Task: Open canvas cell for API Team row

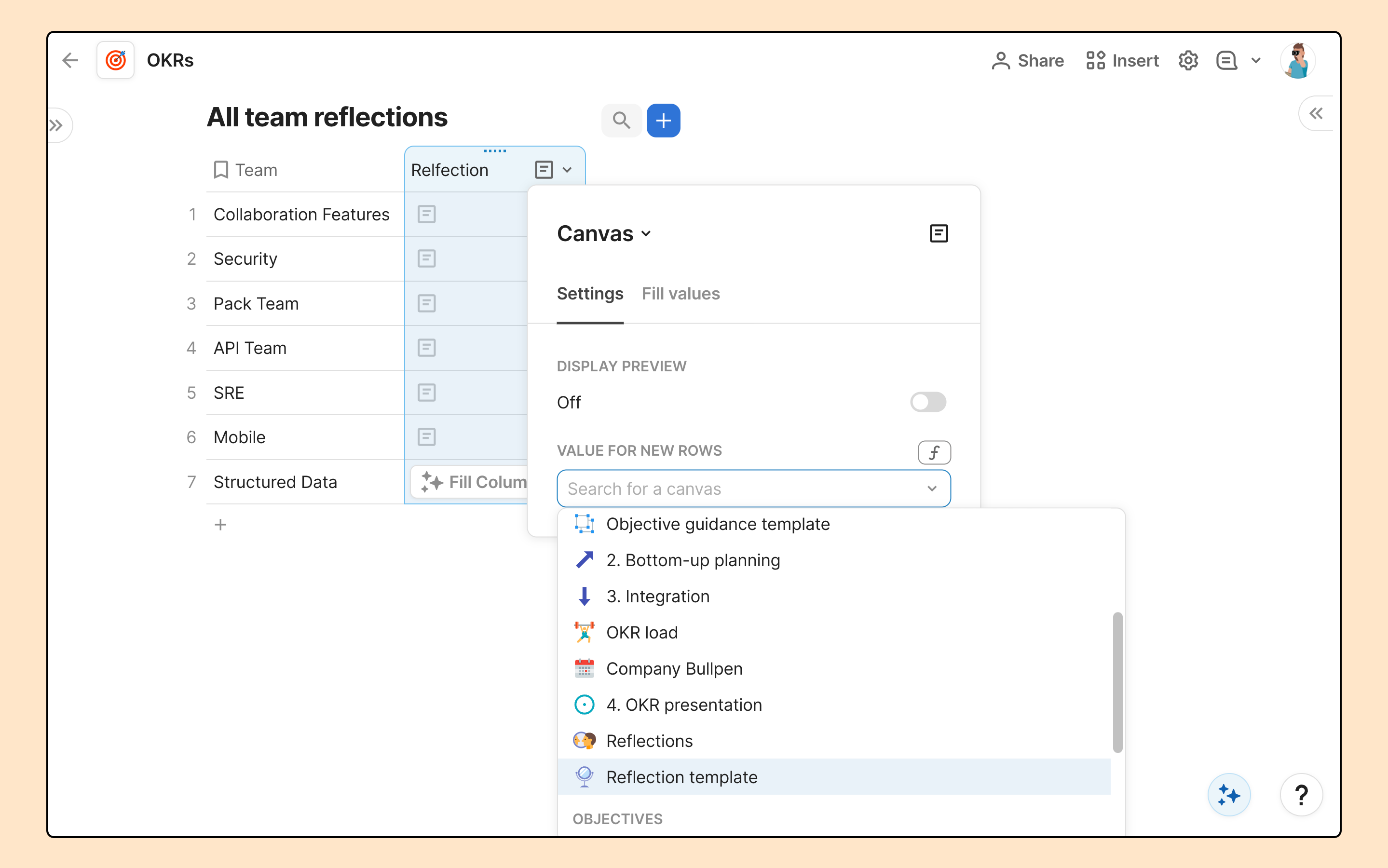Action: click(x=426, y=348)
